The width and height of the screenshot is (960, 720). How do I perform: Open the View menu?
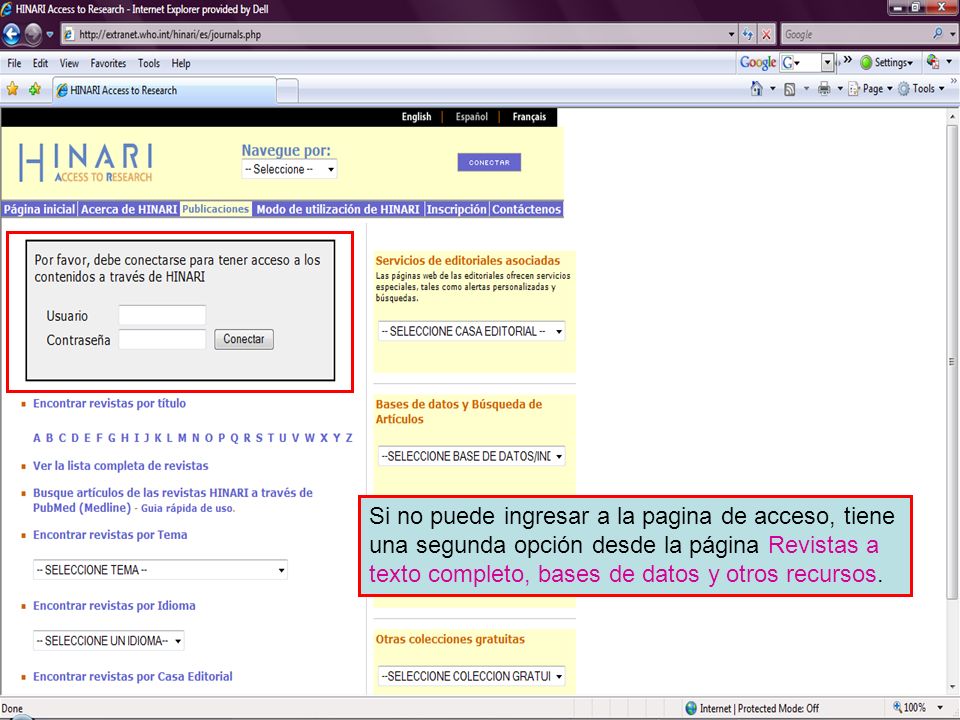(69, 63)
